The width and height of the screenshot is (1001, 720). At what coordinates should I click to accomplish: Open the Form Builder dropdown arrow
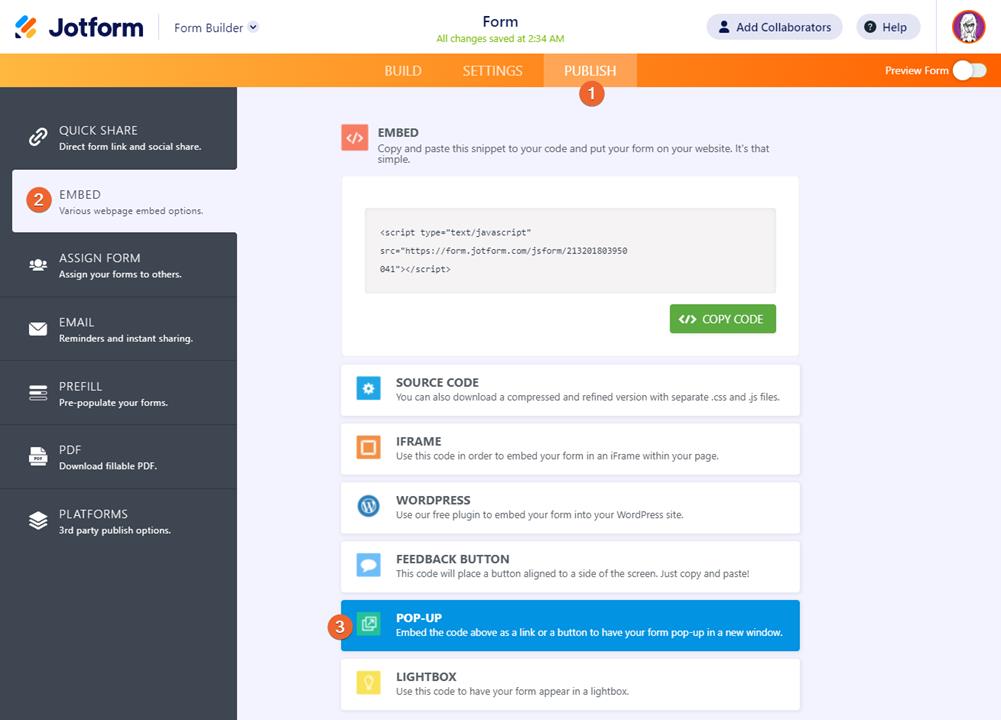point(253,27)
